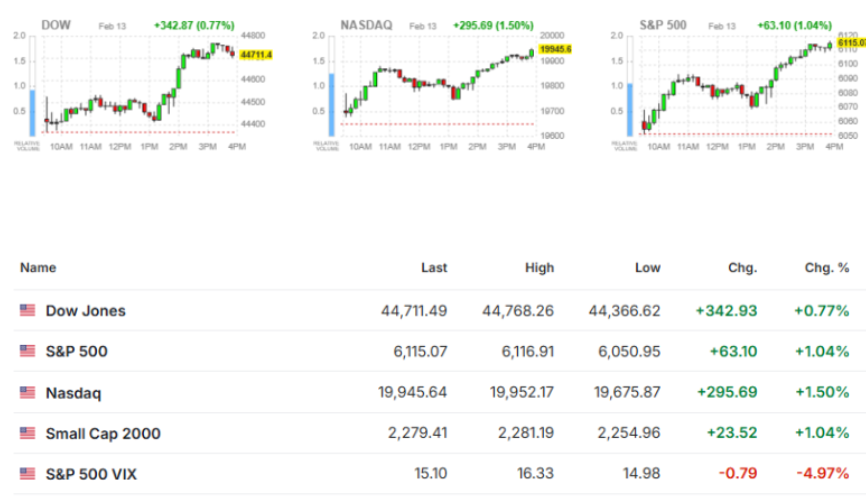Open the Dow Jones index link
The image size is (866, 498).
tap(86, 311)
